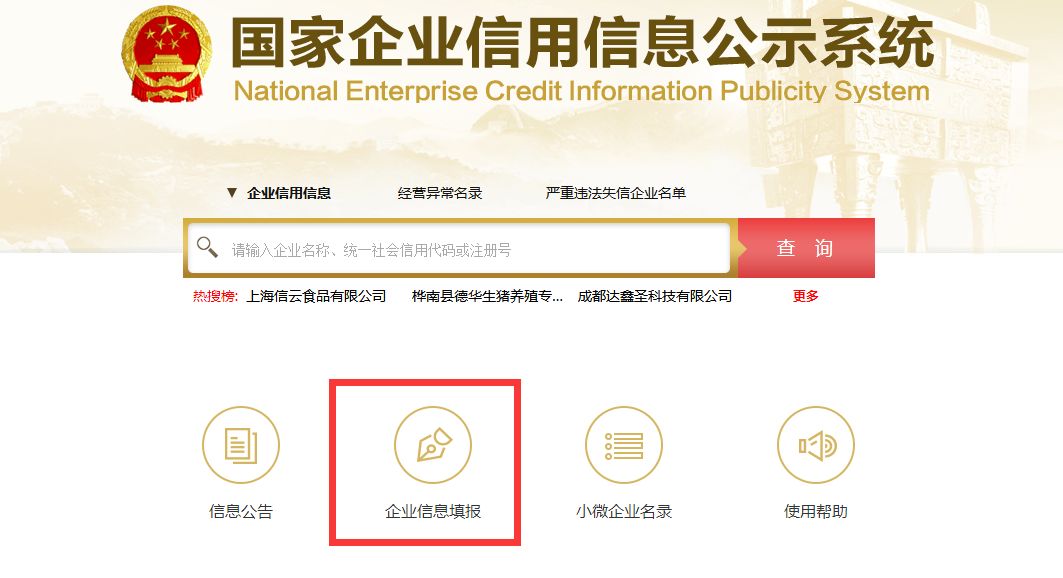Image resolution: width=1063 pixels, height=578 pixels.
Task: Switch to the 经营异常名录 tab
Action: click(x=440, y=193)
